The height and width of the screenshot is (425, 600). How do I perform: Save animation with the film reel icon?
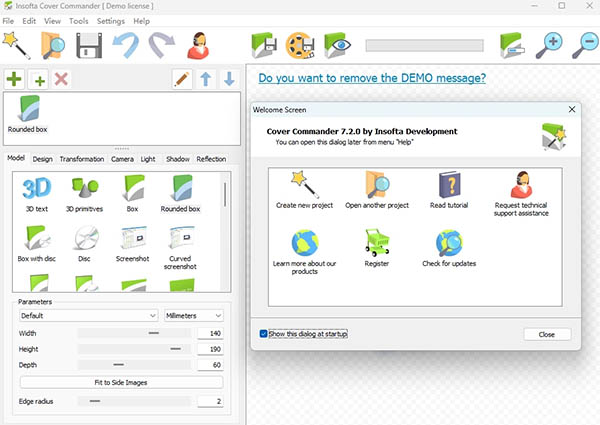click(x=300, y=46)
